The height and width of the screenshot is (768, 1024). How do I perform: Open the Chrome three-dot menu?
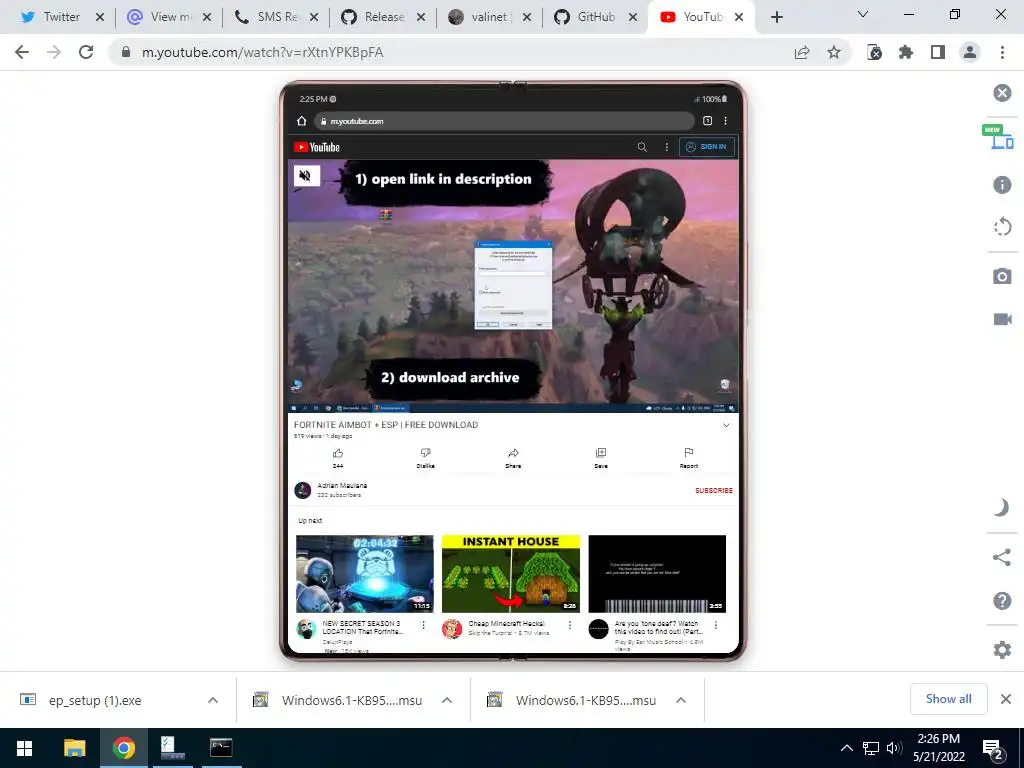click(x=1002, y=52)
